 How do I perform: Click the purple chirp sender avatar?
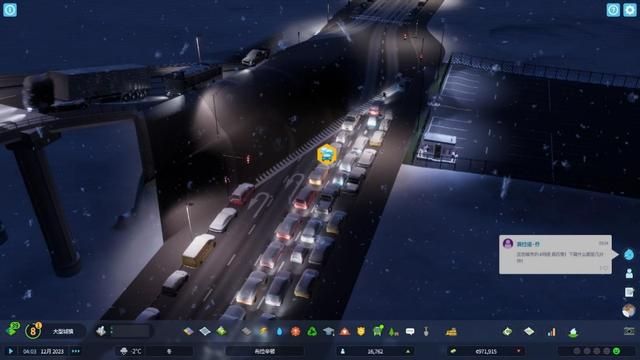point(508,244)
